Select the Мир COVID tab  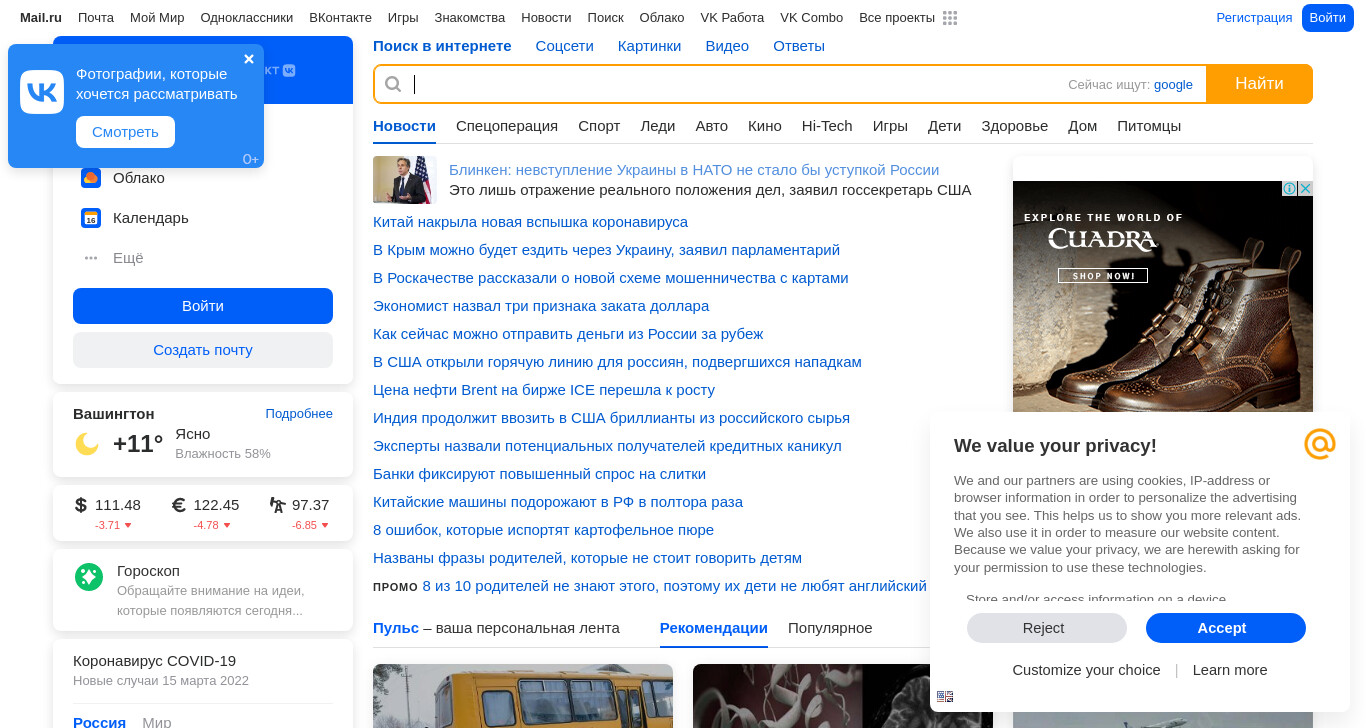(x=157, y=722)
